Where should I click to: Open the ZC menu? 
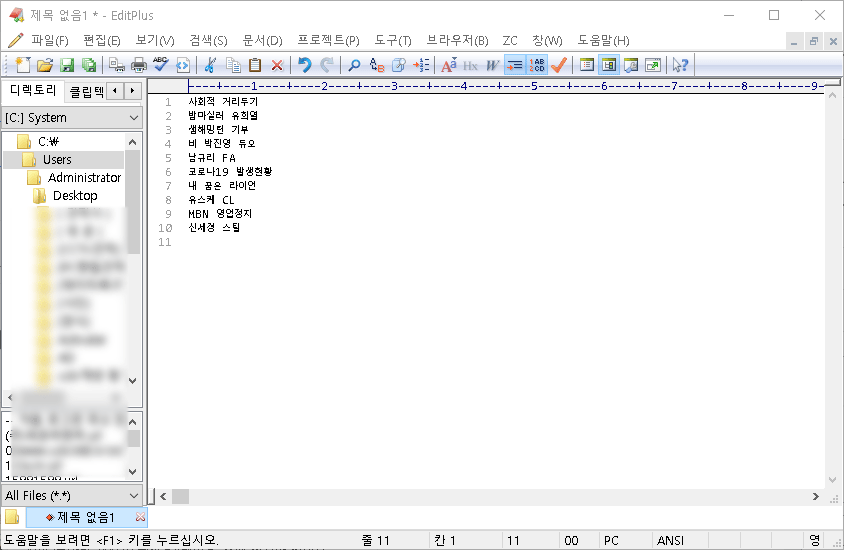[x=510, y=40]
